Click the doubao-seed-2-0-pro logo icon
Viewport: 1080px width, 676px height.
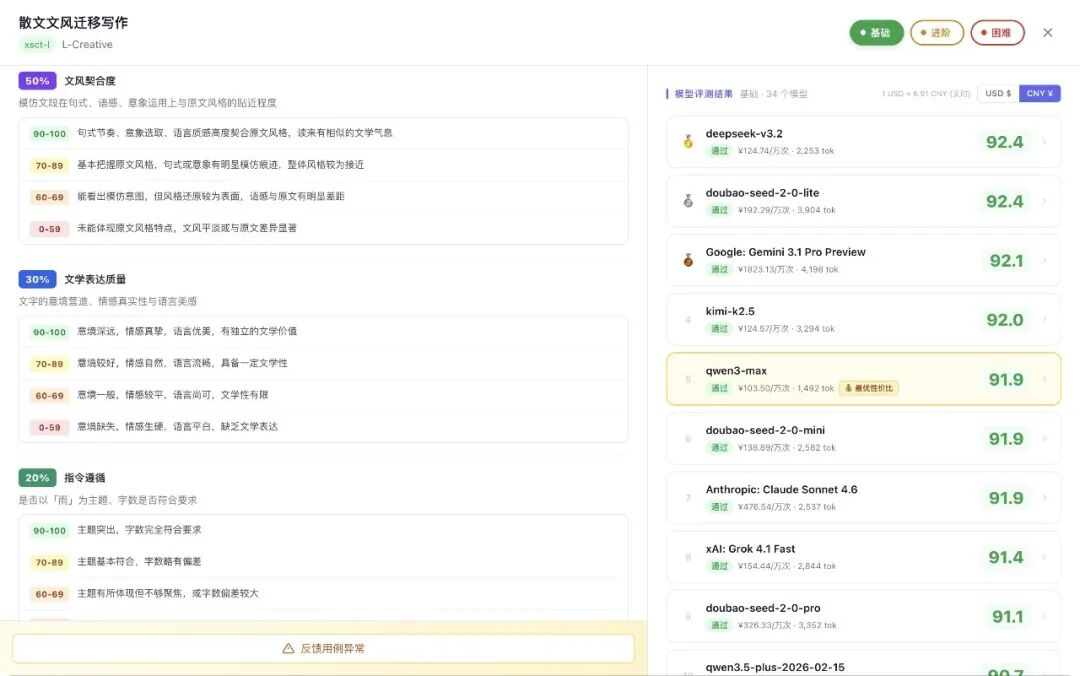click(x=687, y=615)
